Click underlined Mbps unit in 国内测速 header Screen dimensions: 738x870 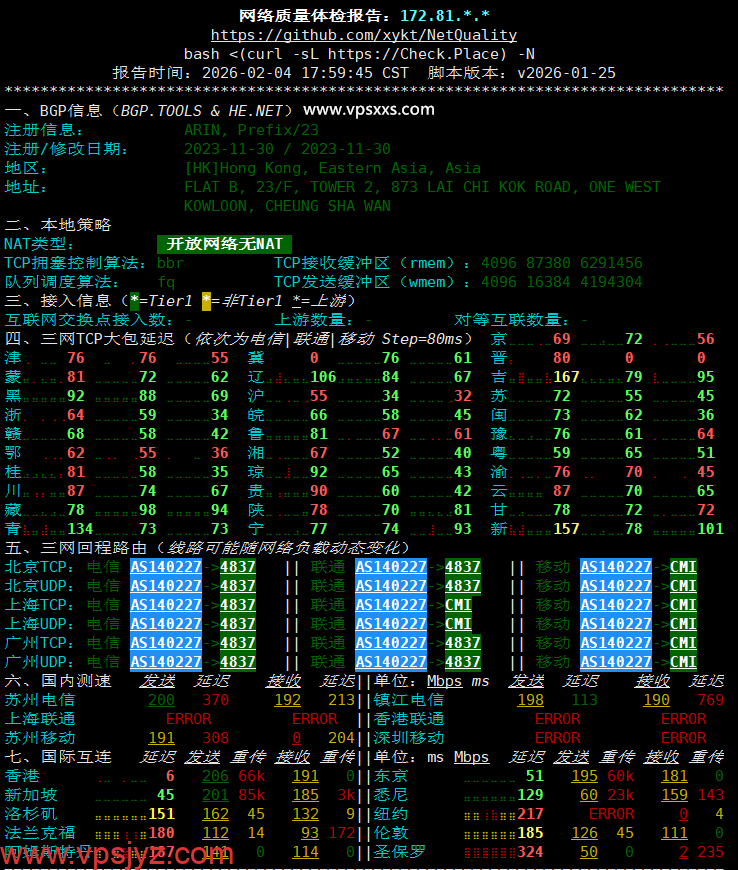click(x=445, y=681)
